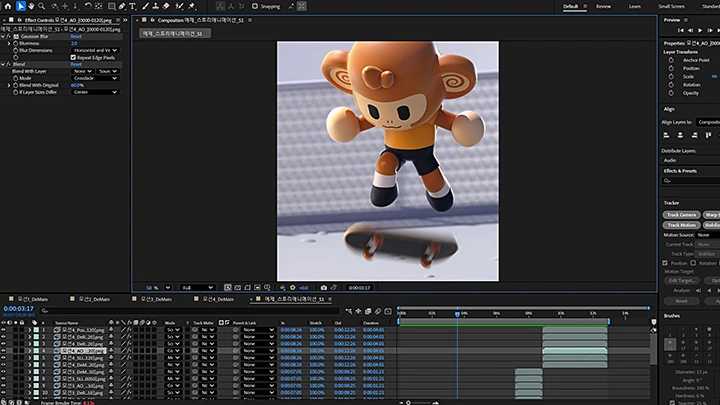720x405 pixels.
Task: Click the timeline search field
Action: [189, 311]
